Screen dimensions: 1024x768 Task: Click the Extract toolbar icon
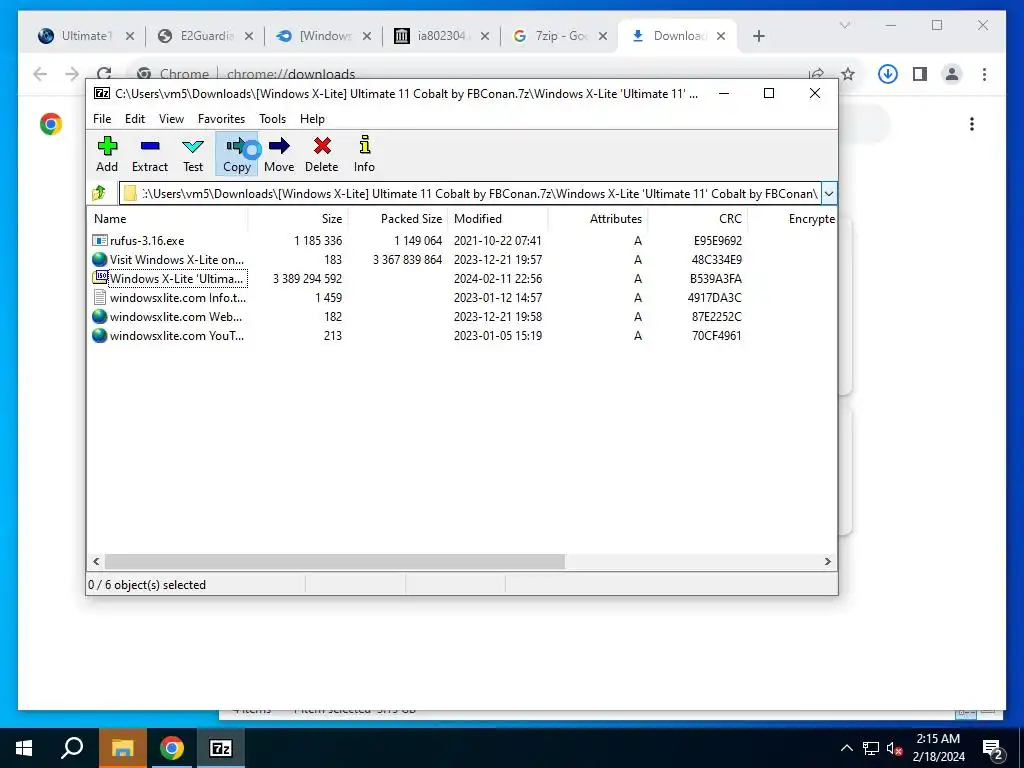coord(150,154)
